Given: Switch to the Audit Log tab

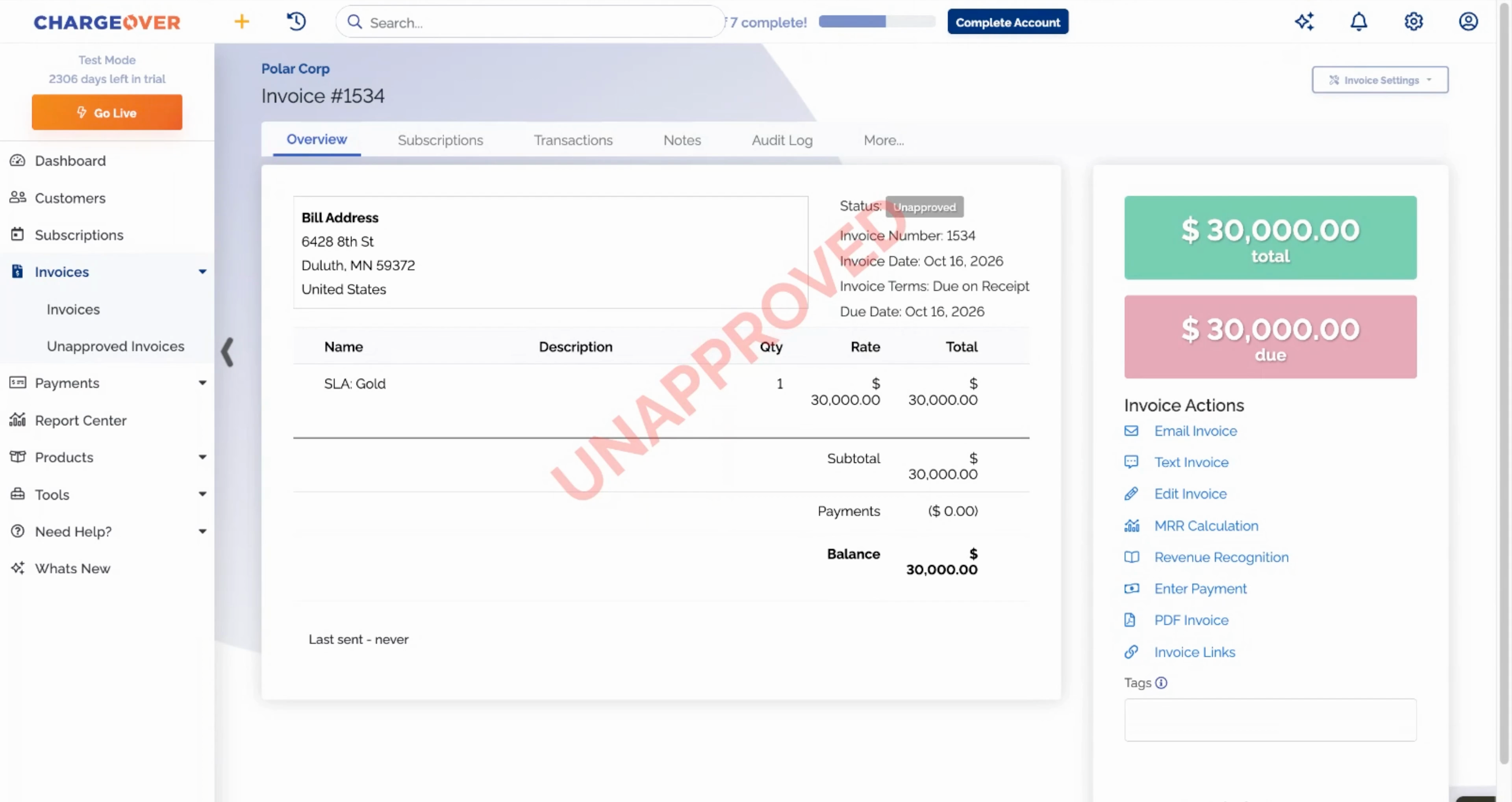Looking at the screenshot, I should click(782, 140).
